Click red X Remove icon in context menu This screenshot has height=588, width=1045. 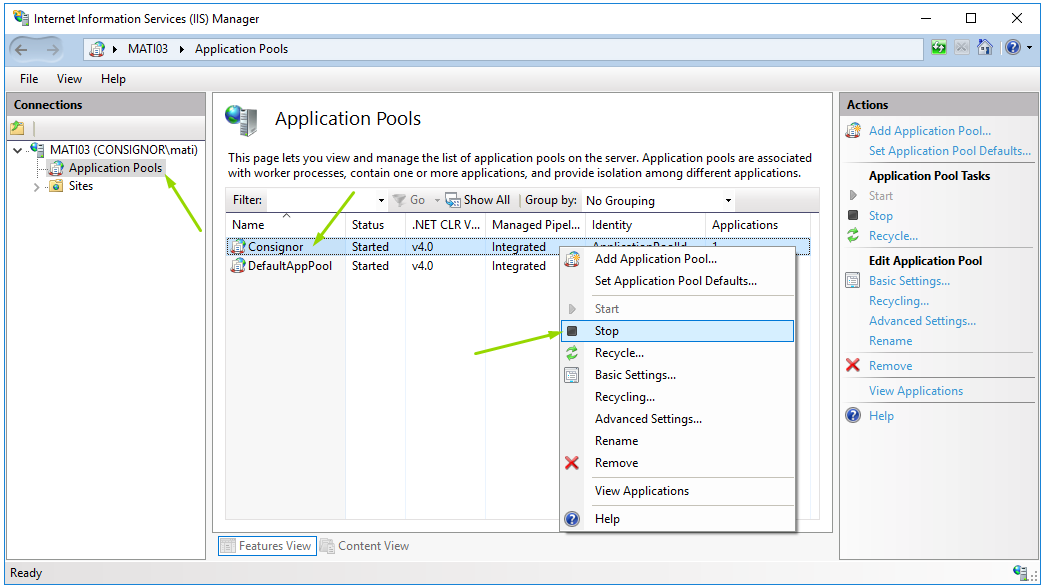coord(572,463)
